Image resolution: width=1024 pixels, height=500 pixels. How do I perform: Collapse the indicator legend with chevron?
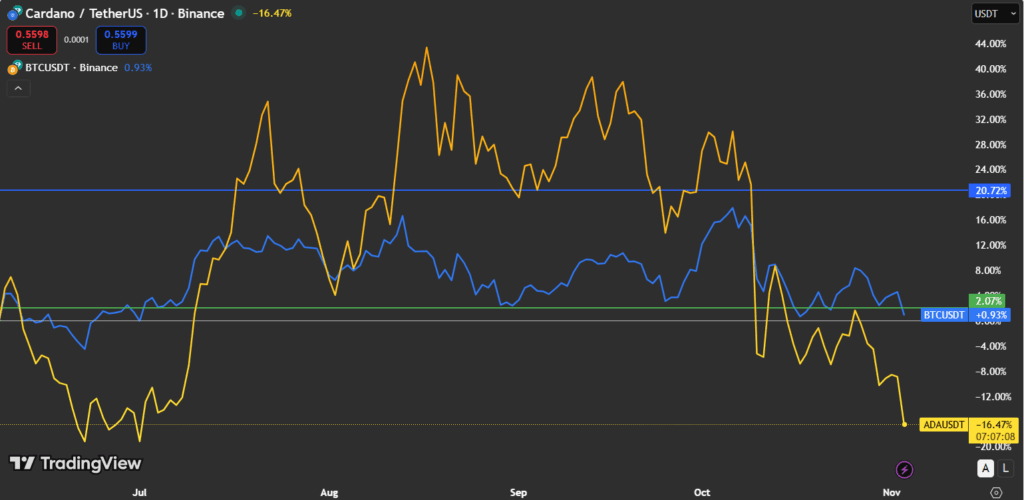point(17,89)
